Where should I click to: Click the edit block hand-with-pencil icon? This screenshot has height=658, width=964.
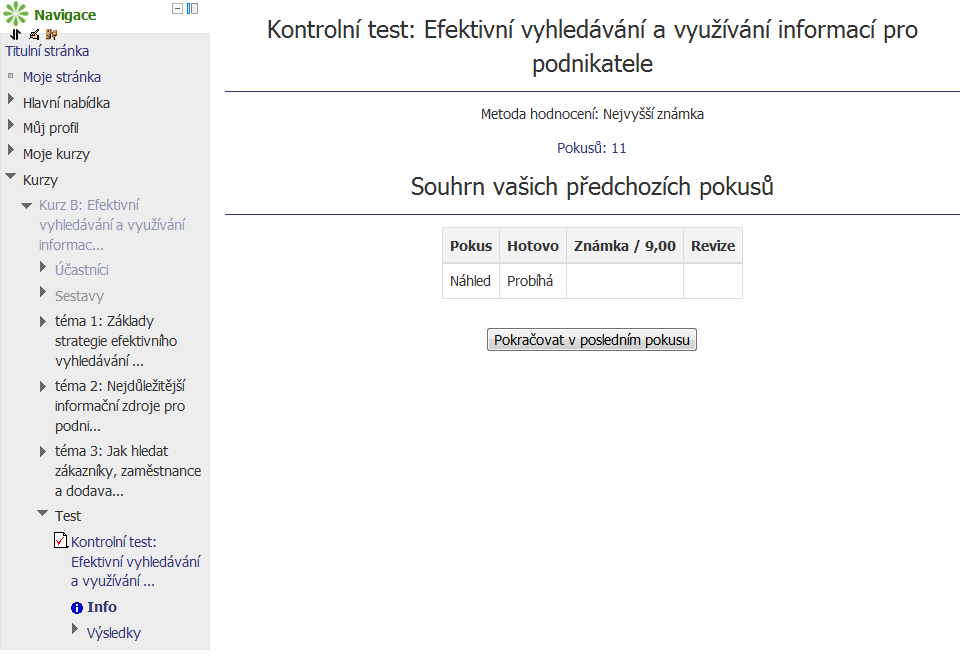click(x=34, y=34)
